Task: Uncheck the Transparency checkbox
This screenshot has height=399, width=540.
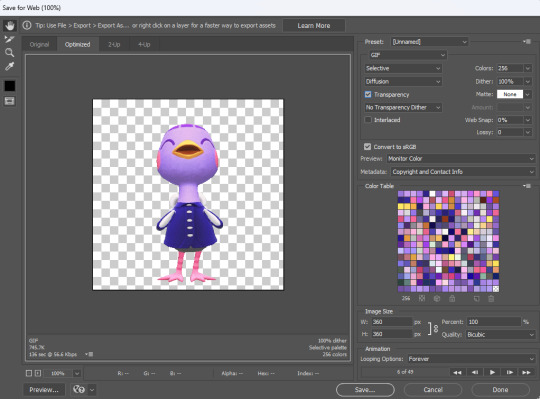Action: pyautogui.click(x=368, y=94)
